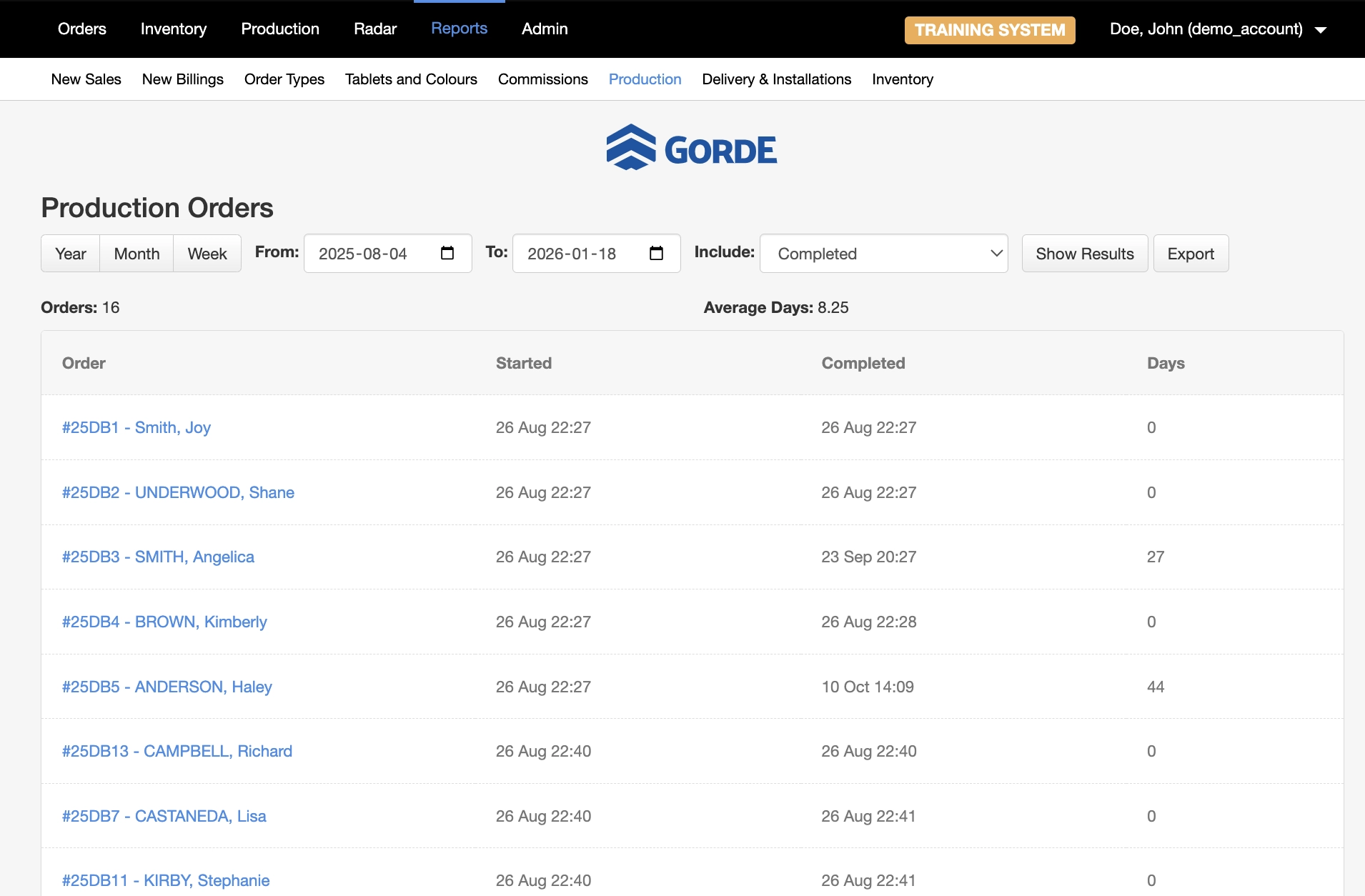The width and height of the screenshot is (1365, 896).
Task: Switch to the New Sales report tab
Action: [x=86, y=79]
